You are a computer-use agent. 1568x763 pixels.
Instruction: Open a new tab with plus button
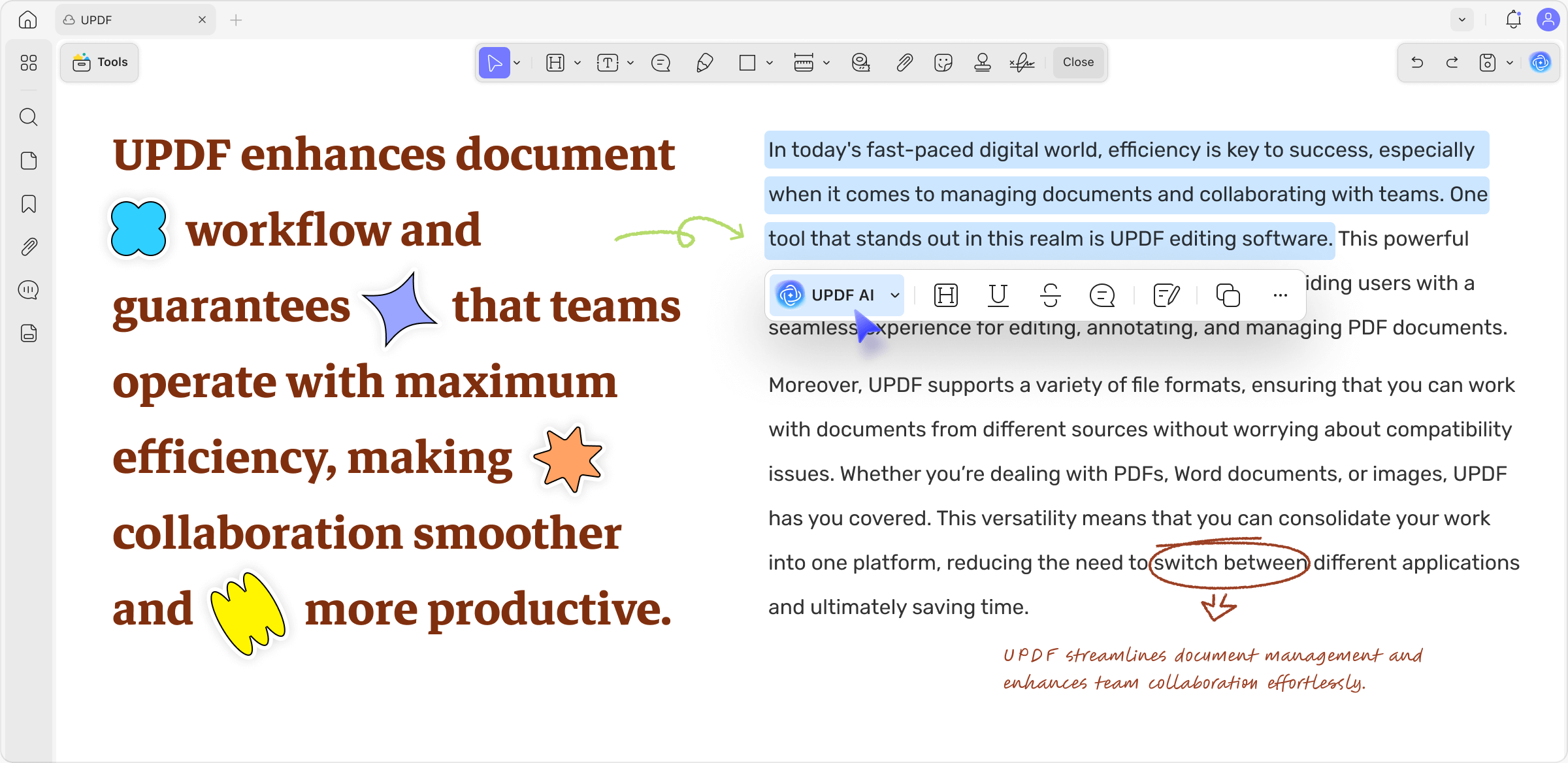click(x=236, y=20)
